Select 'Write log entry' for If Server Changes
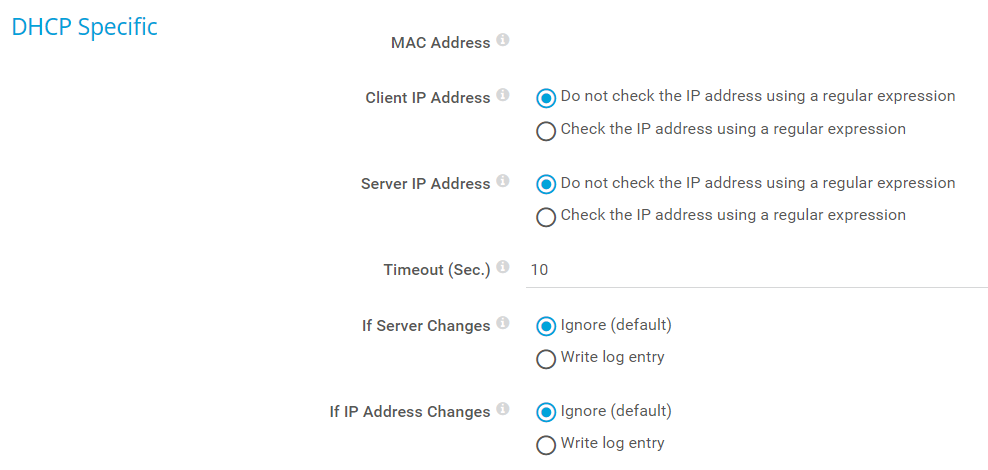Screen dimensions: 988x470 click(x=546, y=359)
